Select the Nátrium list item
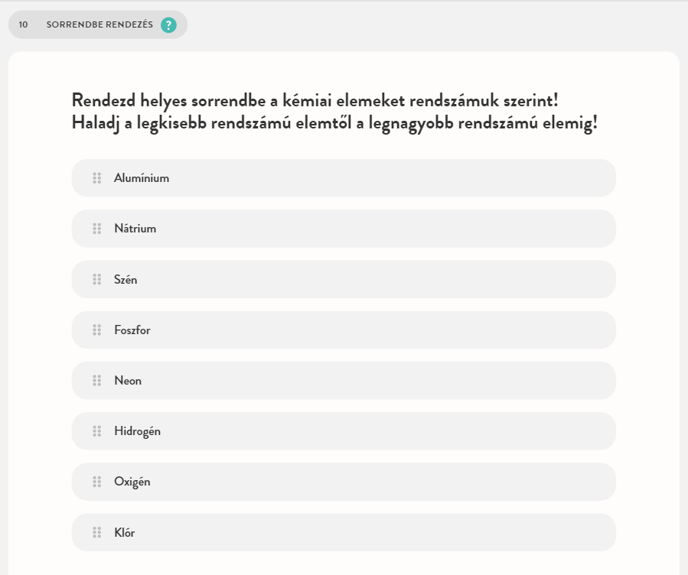Image resolution: width=688 pixels, height=575 pixels. (343, 229)
